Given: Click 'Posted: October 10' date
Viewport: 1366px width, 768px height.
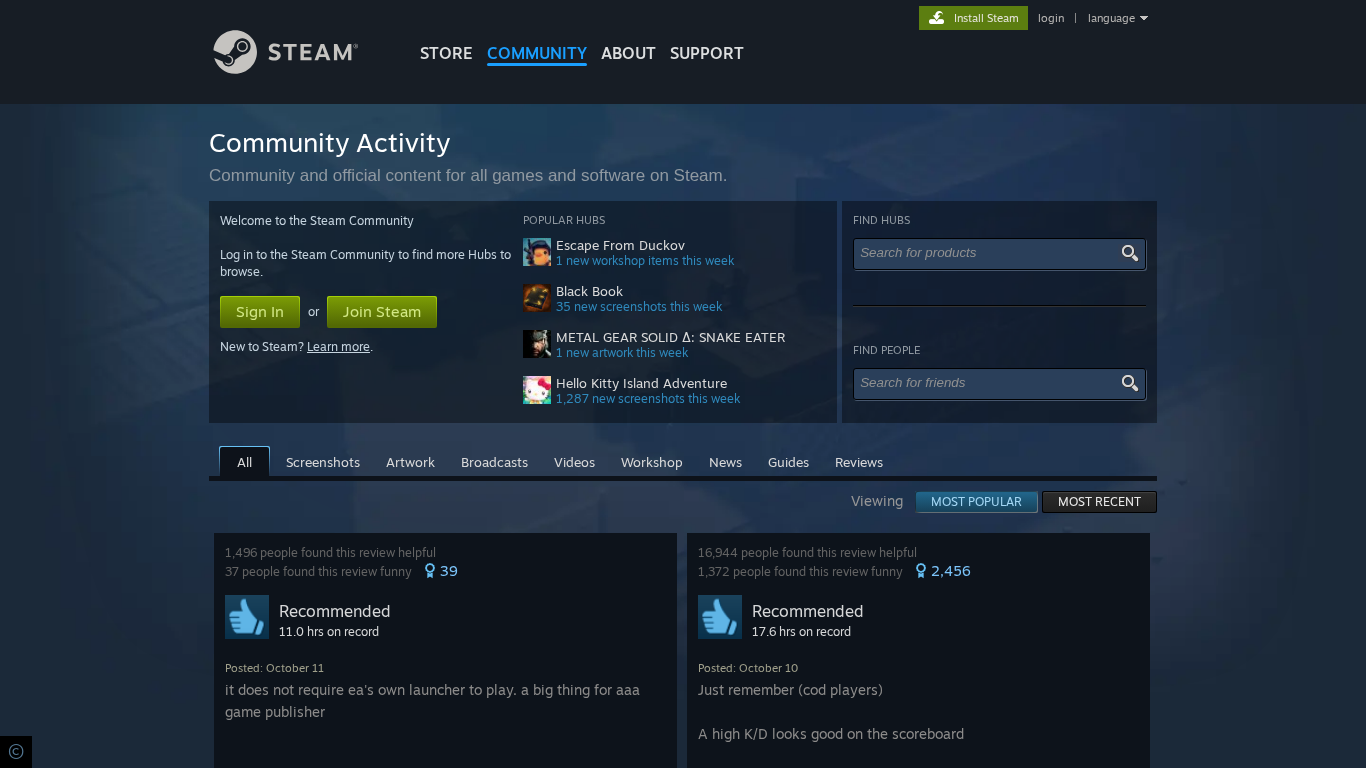Looking at the screenshot, I should [x=748, y=668].
